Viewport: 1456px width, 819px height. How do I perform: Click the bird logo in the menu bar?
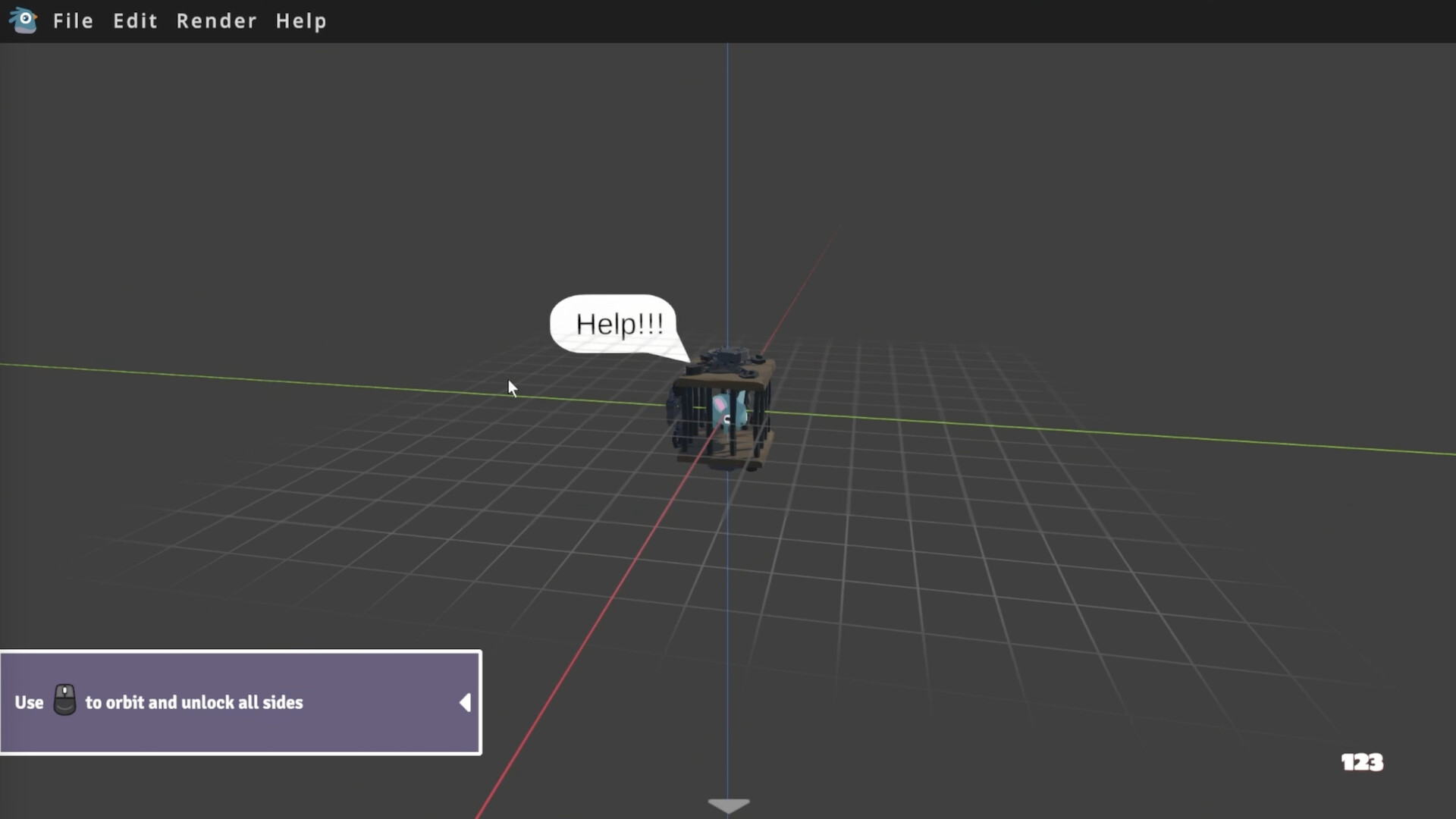pyautogui.click(x=23, y=20)
